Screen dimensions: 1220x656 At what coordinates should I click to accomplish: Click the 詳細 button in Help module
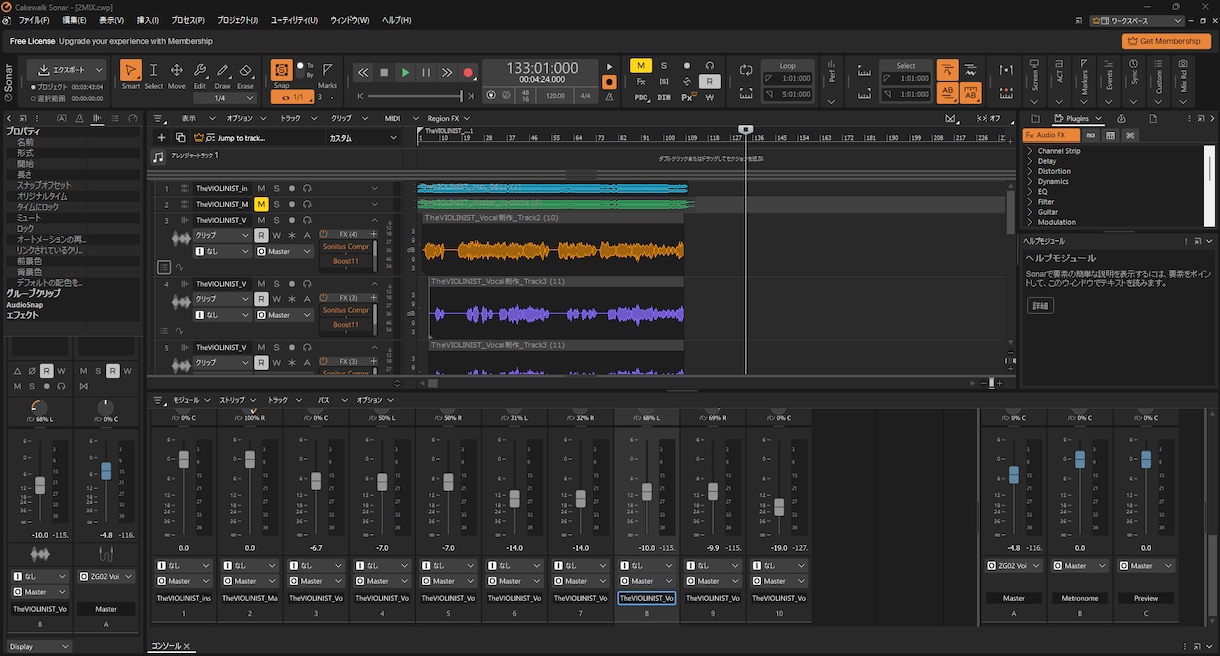tap(1040, 306)
